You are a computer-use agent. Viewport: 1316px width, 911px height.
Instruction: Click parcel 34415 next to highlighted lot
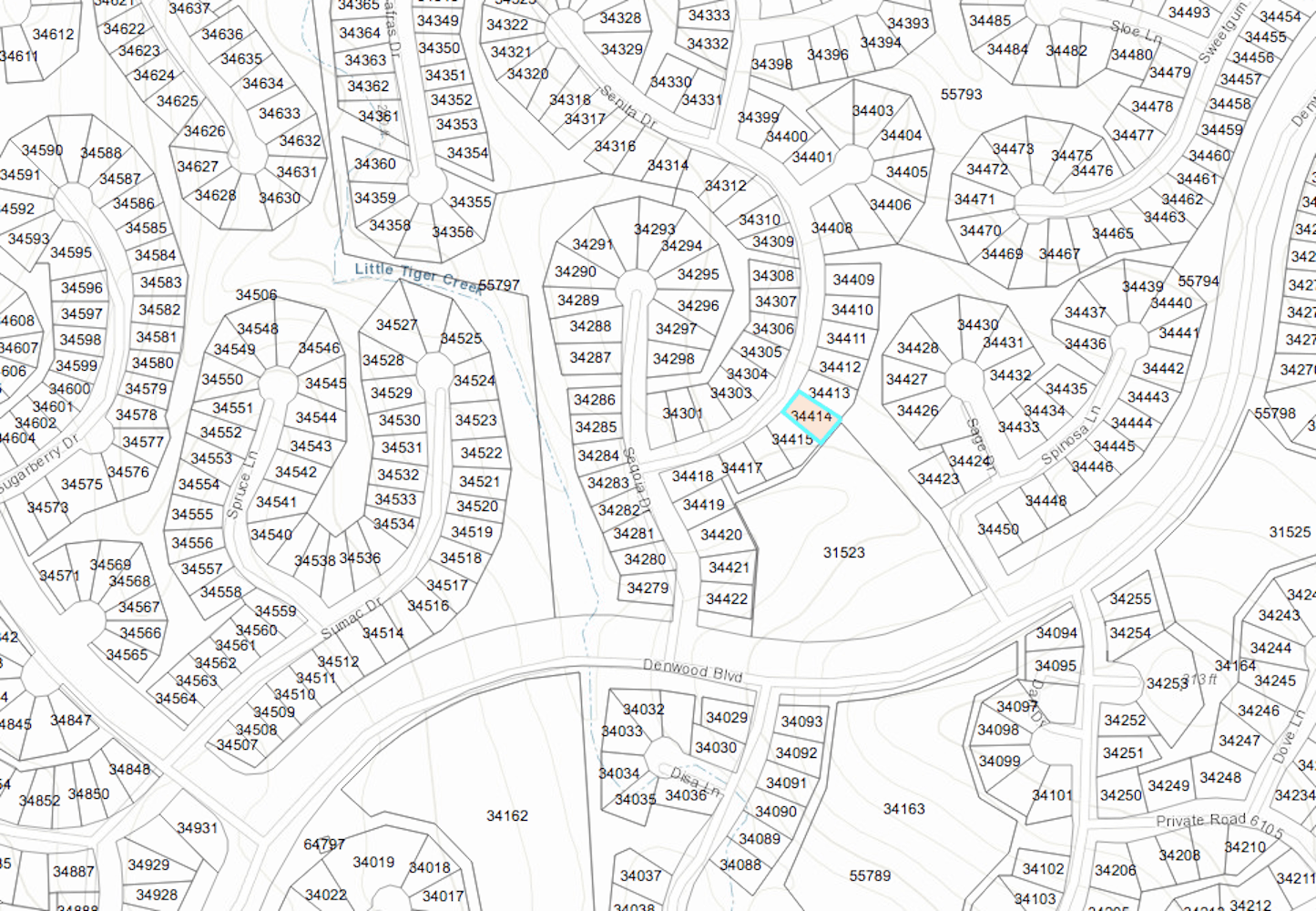[792, 439]
